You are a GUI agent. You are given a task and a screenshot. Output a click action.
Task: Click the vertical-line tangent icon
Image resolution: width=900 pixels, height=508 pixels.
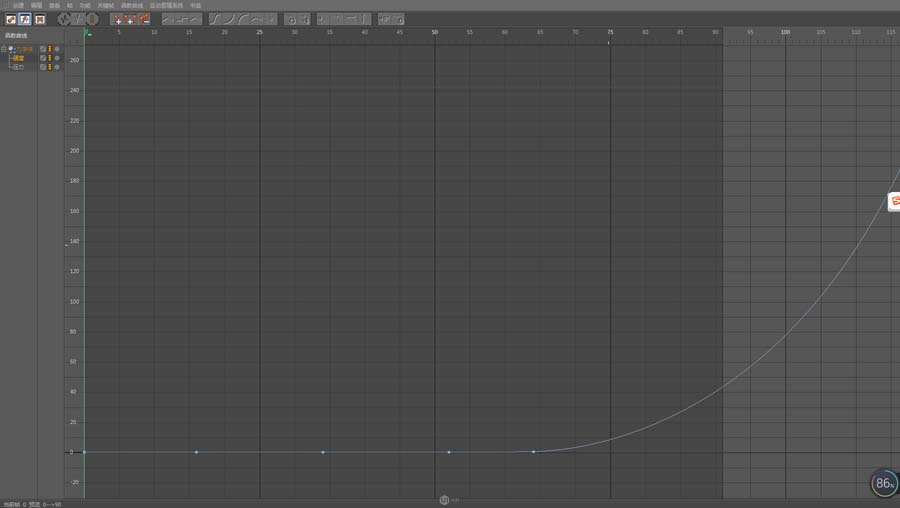[364, 19]
